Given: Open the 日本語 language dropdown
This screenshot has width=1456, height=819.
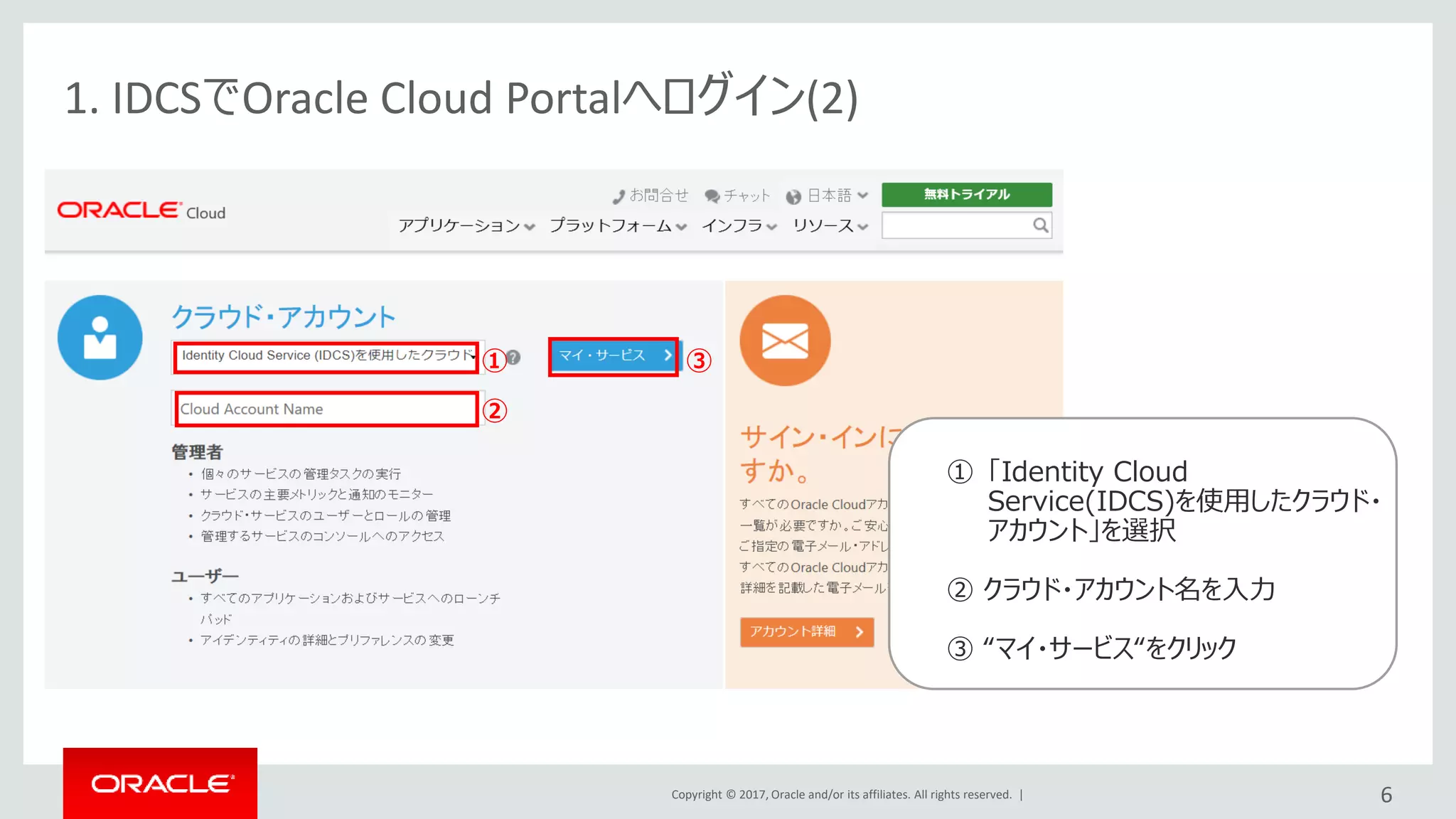Looking at the screenshot, I should tap(827, 196).
